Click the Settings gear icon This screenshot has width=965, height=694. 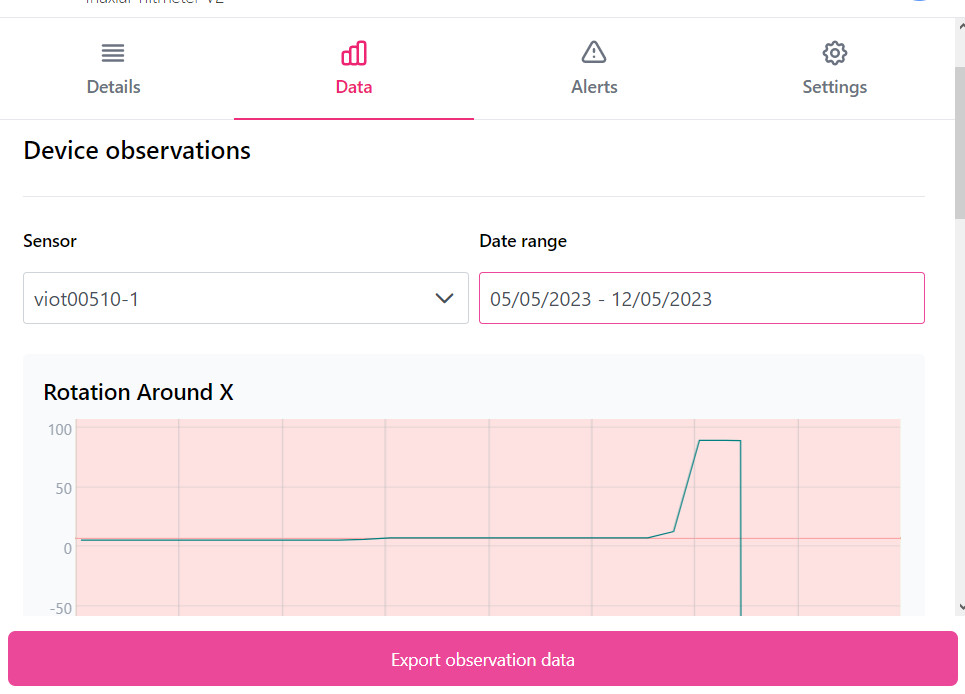tap(834, 53)
